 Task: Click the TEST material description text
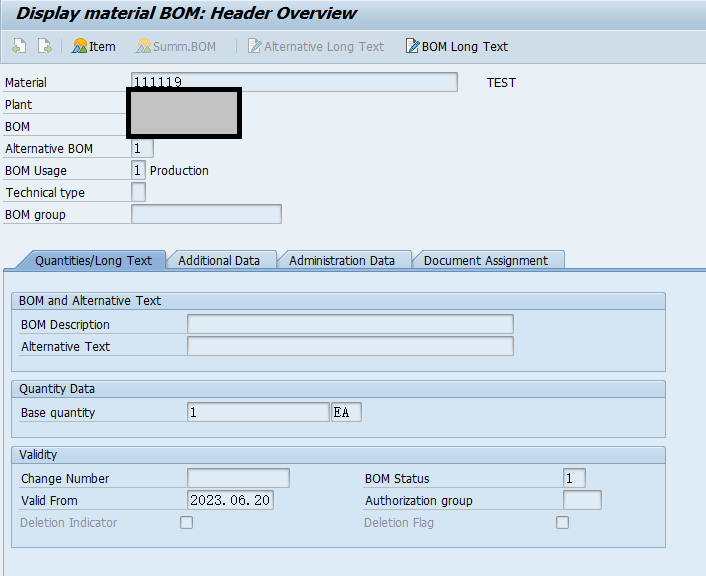tap(501, 82)
